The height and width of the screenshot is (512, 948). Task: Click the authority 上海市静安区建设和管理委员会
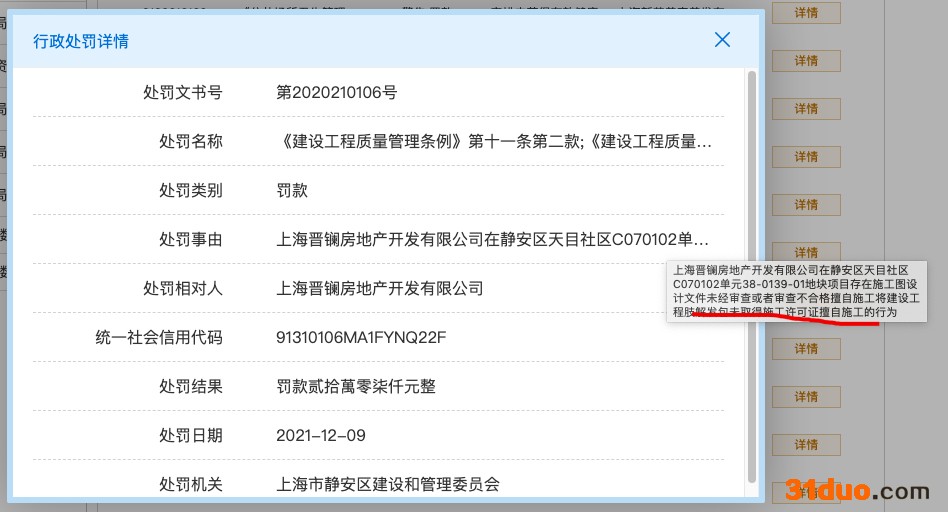(387, 484)
